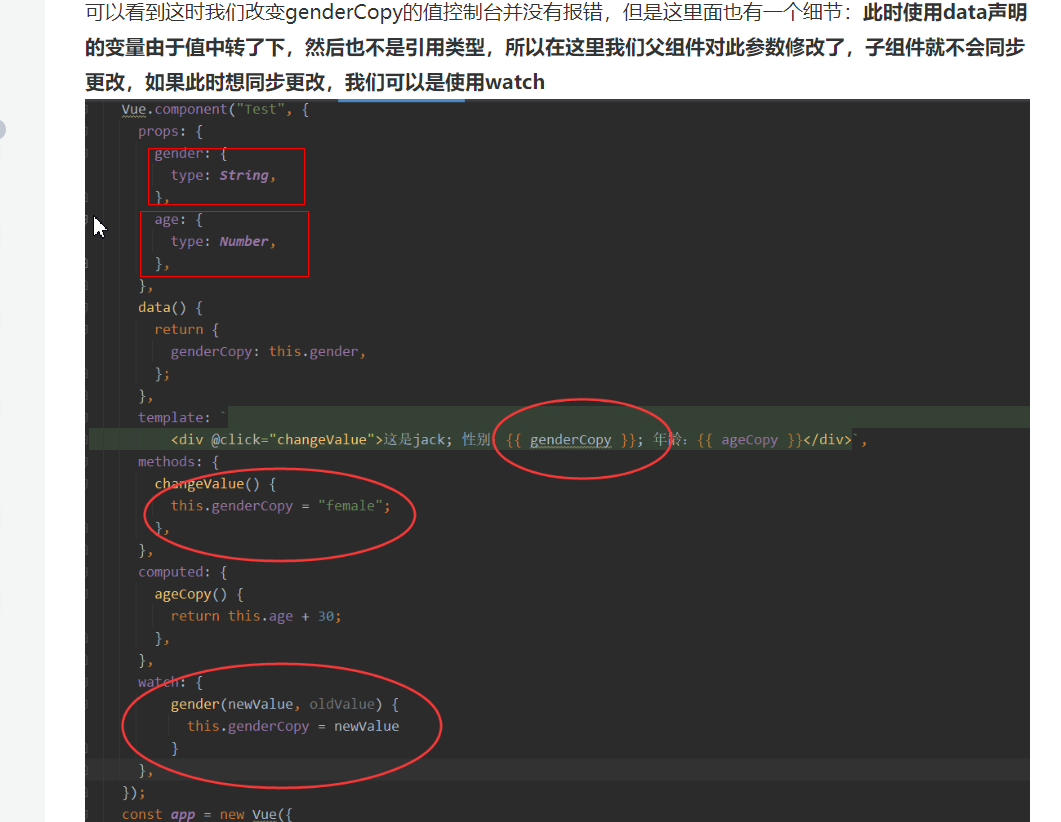Click the code line Vue.component("Test", {
The height and width of the screenshot is (822, 1061).
point(215,110)
